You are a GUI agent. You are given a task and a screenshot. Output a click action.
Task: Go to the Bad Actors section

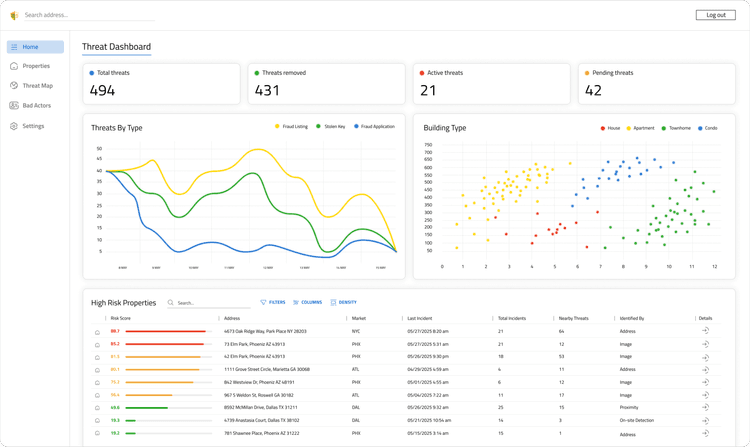coord(36,105)
